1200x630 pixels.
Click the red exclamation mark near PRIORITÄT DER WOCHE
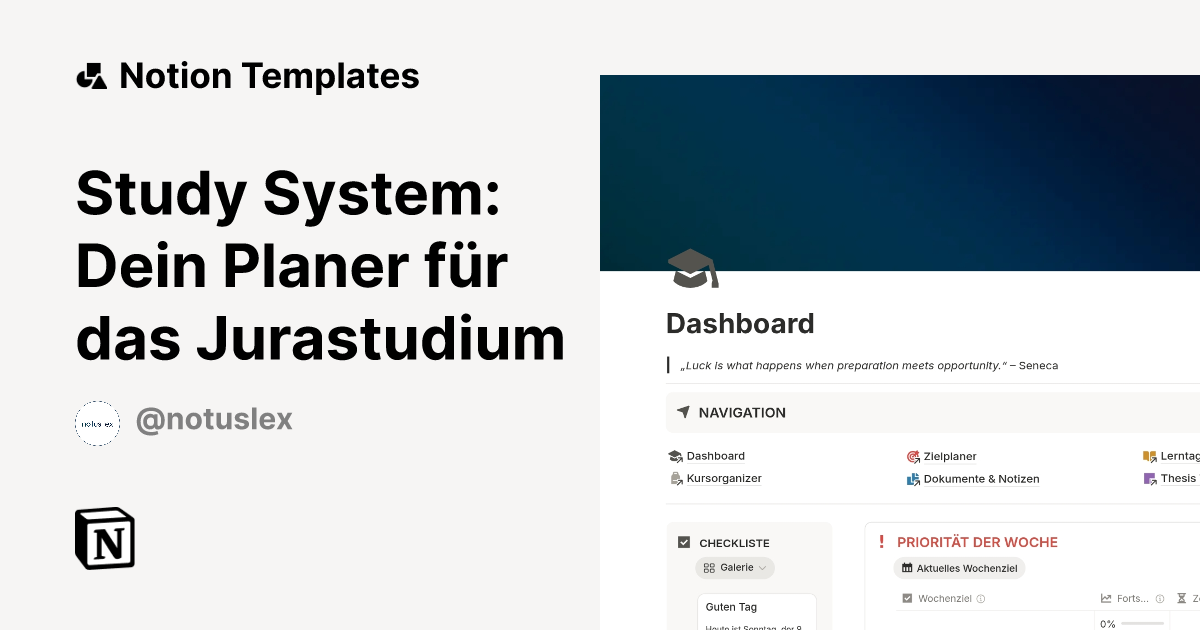pyautogui.click(x=882, y=542)
